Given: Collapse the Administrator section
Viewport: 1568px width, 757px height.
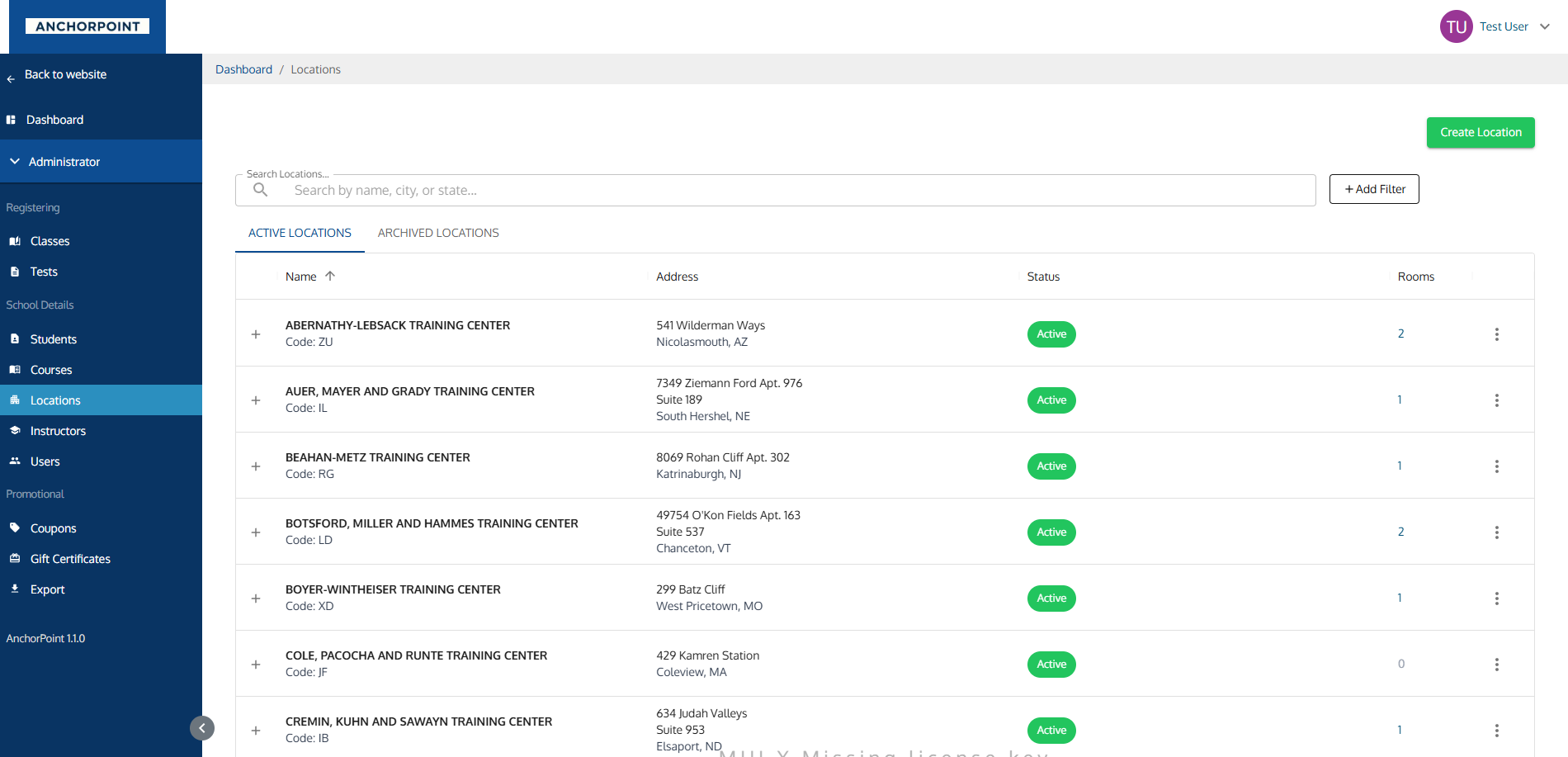Looking at the screenshot, I should click(15, 161).
